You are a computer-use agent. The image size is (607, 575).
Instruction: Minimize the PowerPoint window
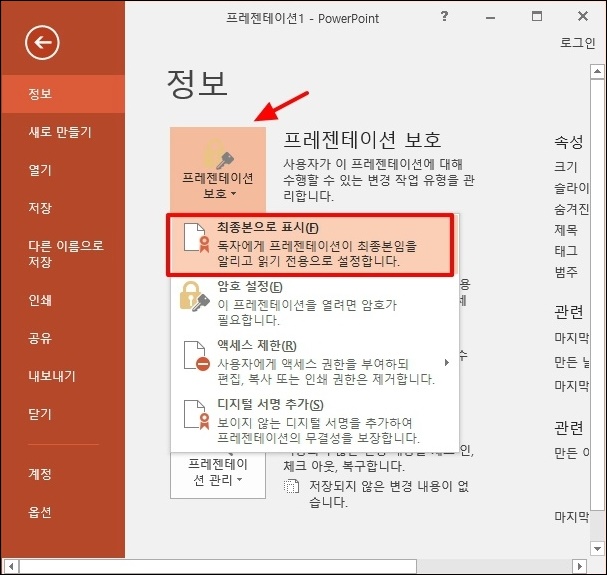point(490,17)
